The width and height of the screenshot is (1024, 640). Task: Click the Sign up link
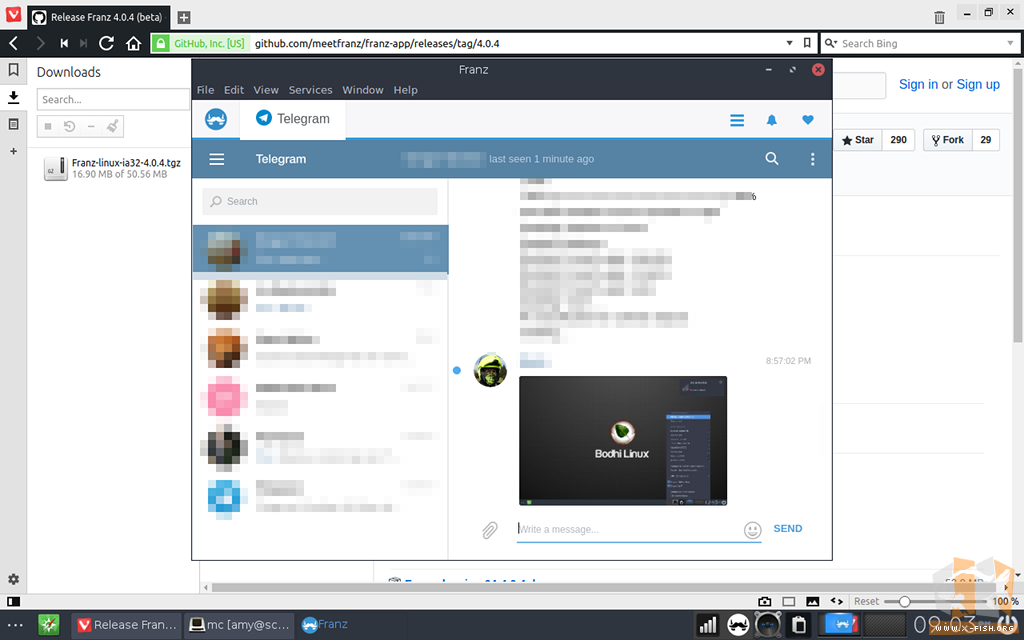pyautogui.click(x=978, y=84)
